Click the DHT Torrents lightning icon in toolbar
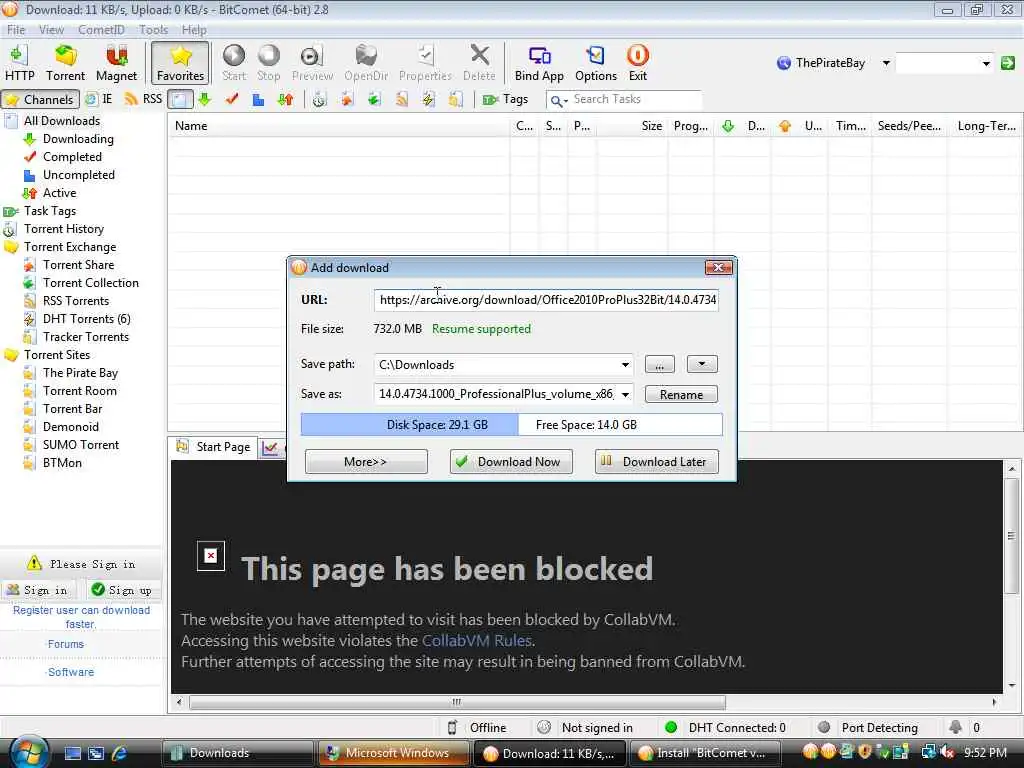 [428, 99]
